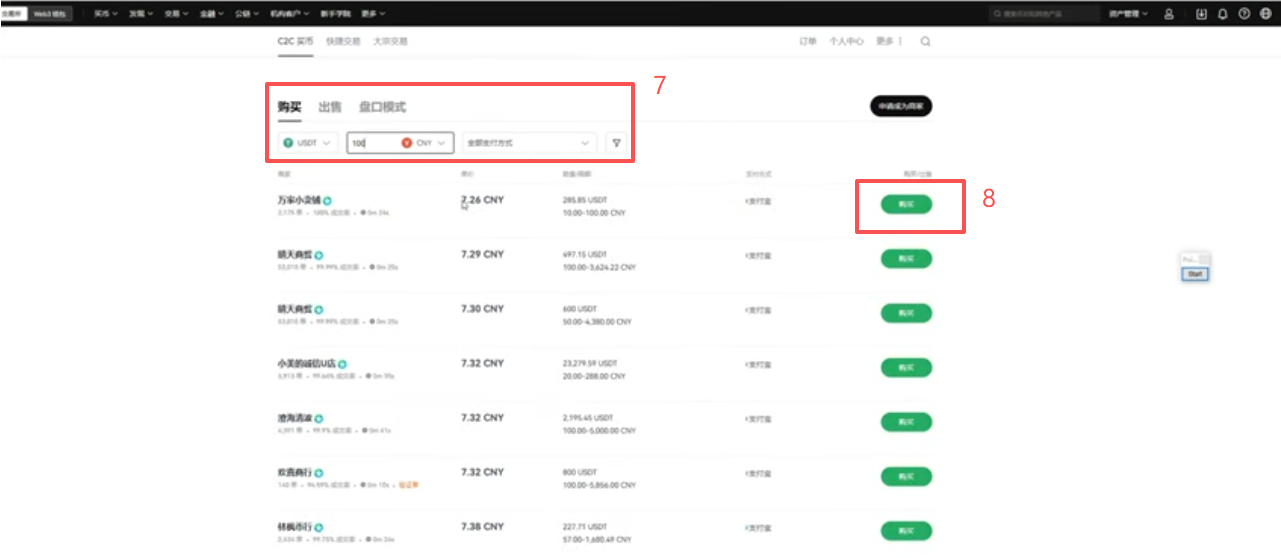Open the notifications bell

point(1222,14)
